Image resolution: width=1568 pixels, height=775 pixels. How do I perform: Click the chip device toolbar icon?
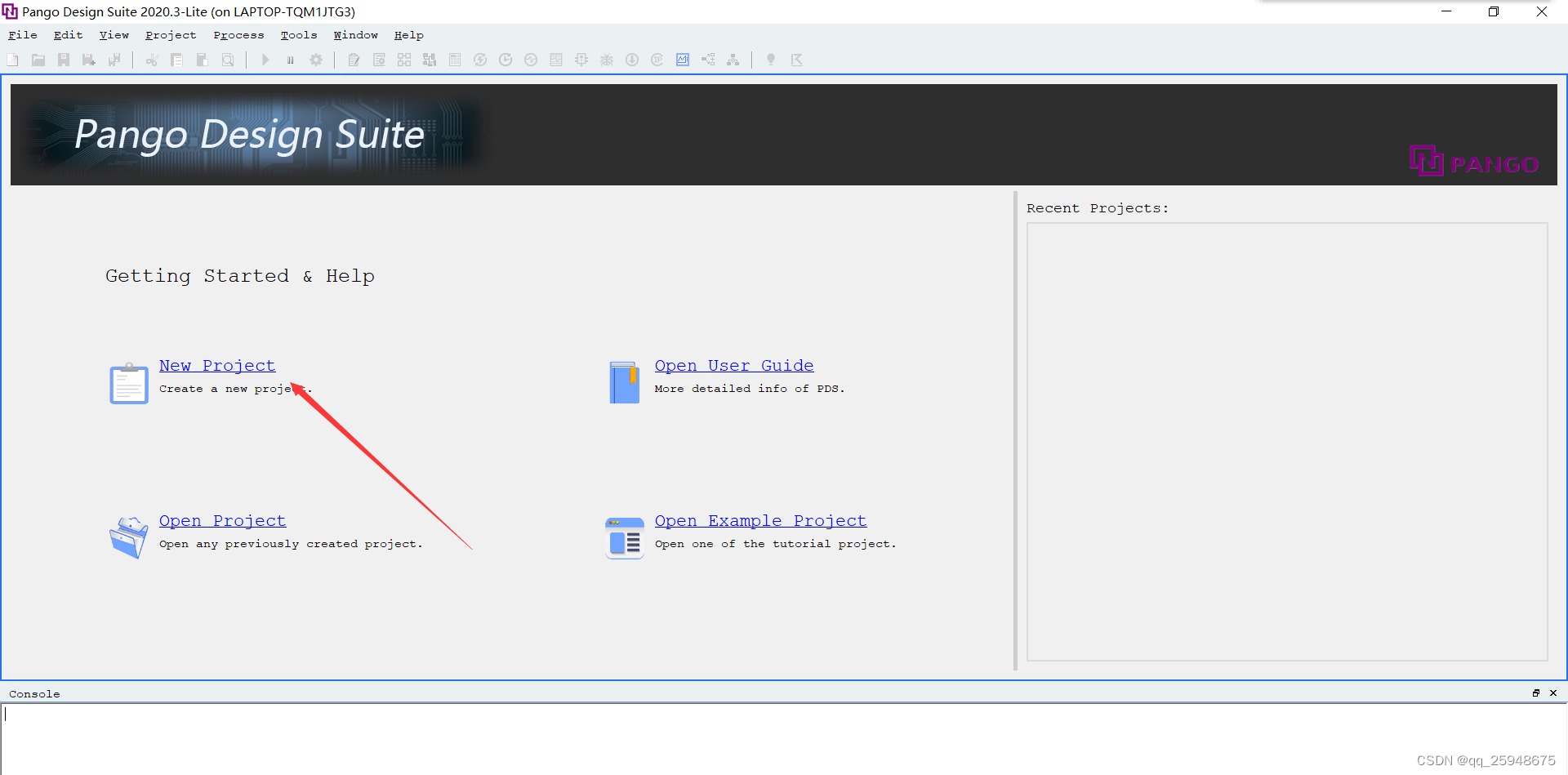tap(581, 60)
